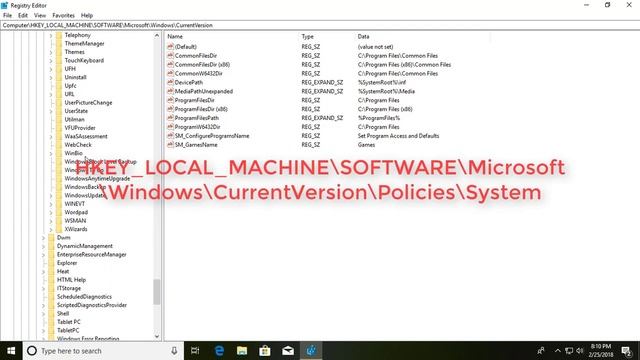Expand the ScriptedDiagnosticsProvider key

(x=43, y=305)
